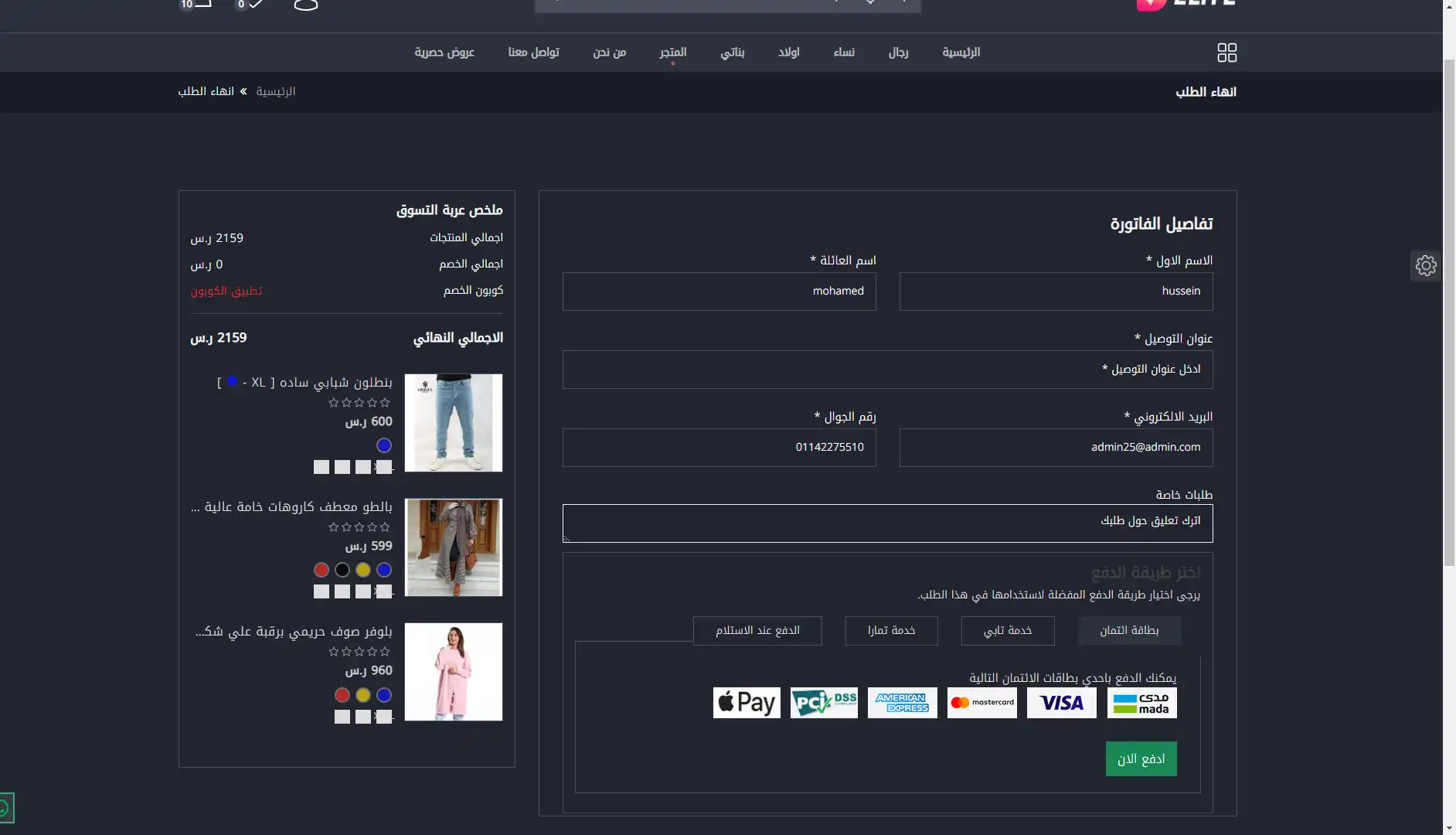Pick blue swatch for the 960 pullover
The image size is (1456, 835).
(x=384, y=695)
